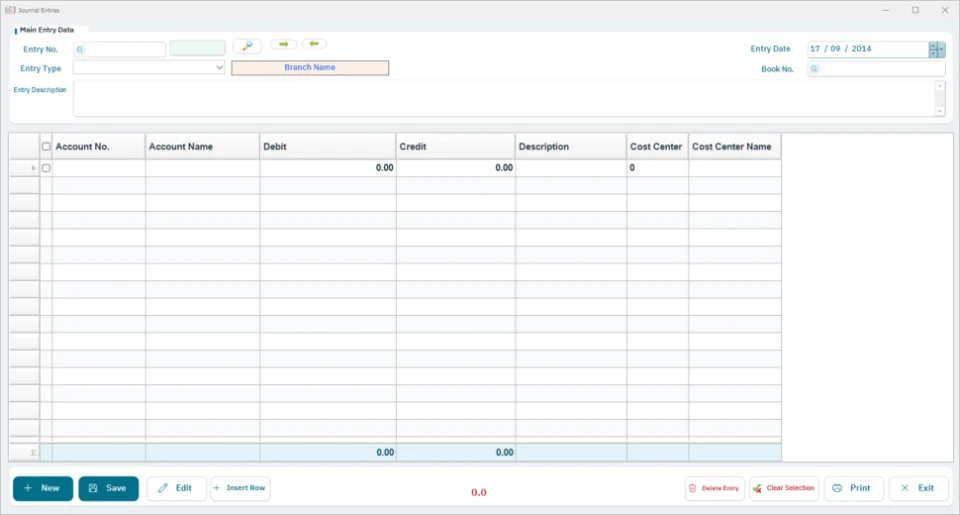
Task: Click the day value 17 in Entry Date
Action: [x=815, y=49]
